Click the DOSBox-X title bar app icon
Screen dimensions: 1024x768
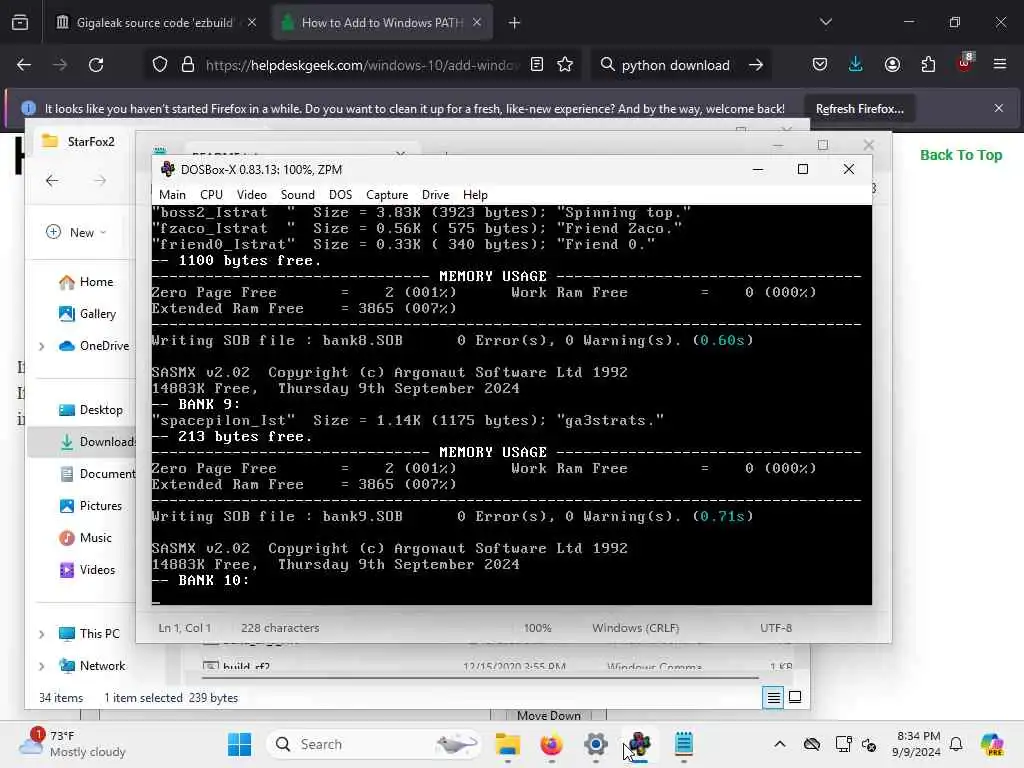(x=168, y=169)
